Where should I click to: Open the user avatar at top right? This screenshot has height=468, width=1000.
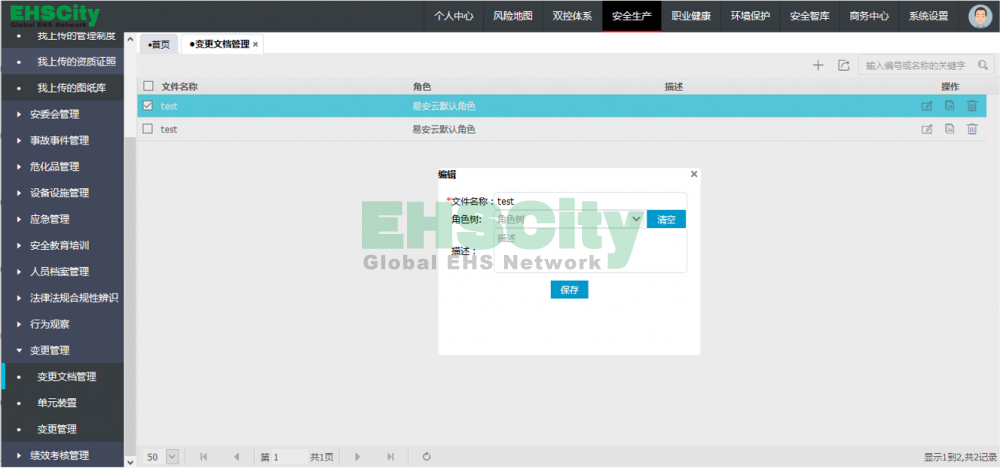pos(980,16)
